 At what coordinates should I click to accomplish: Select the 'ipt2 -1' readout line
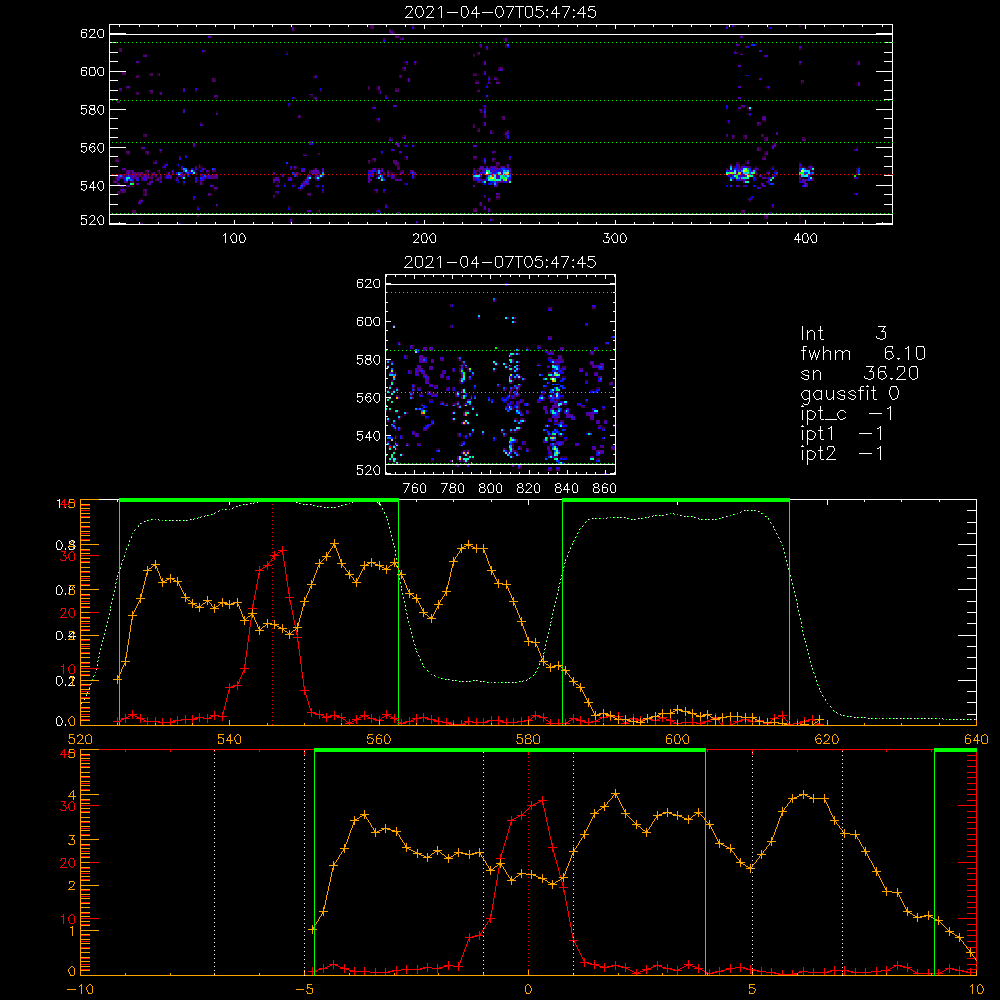click(842, 453)
